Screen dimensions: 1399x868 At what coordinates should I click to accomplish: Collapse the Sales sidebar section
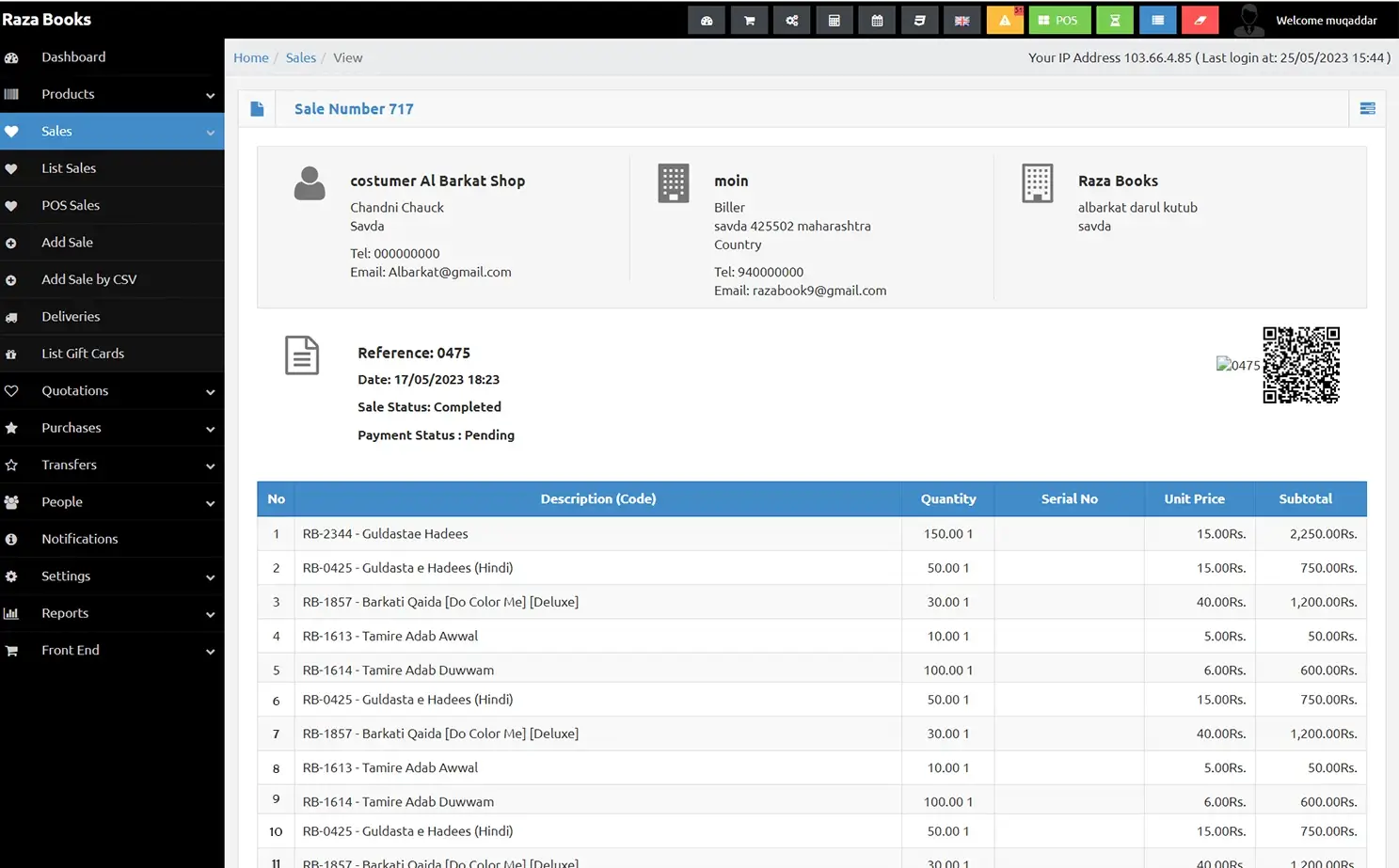[x=111, y=132]
